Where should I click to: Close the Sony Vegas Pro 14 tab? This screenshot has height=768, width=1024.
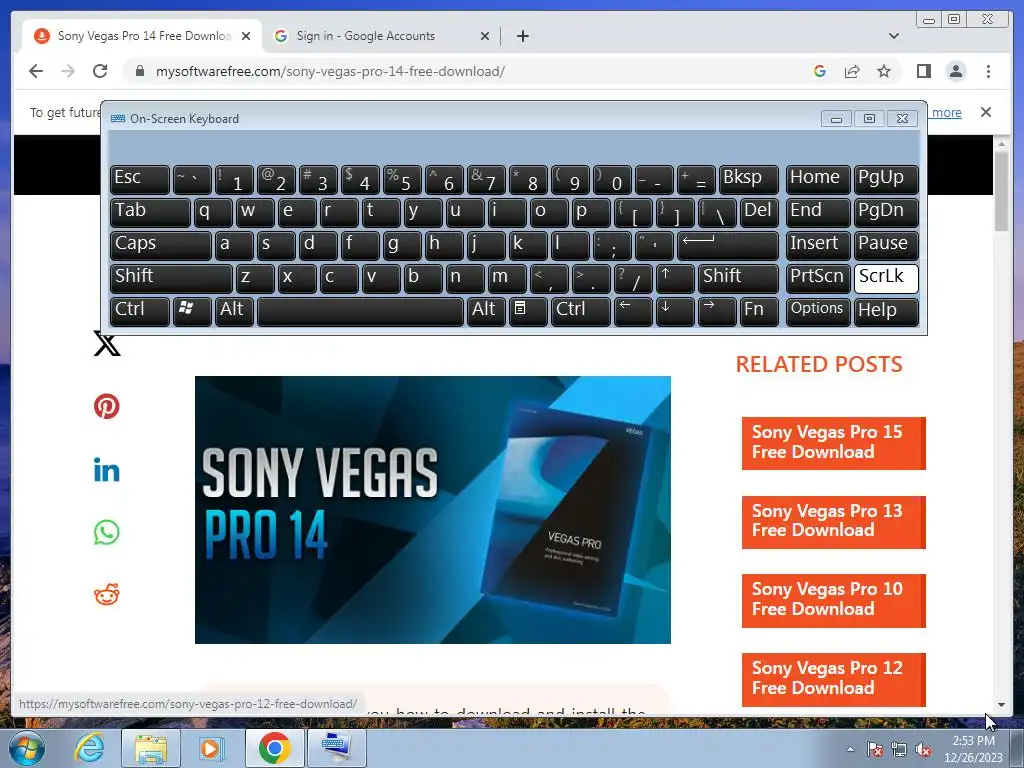[x=246, y=36]
